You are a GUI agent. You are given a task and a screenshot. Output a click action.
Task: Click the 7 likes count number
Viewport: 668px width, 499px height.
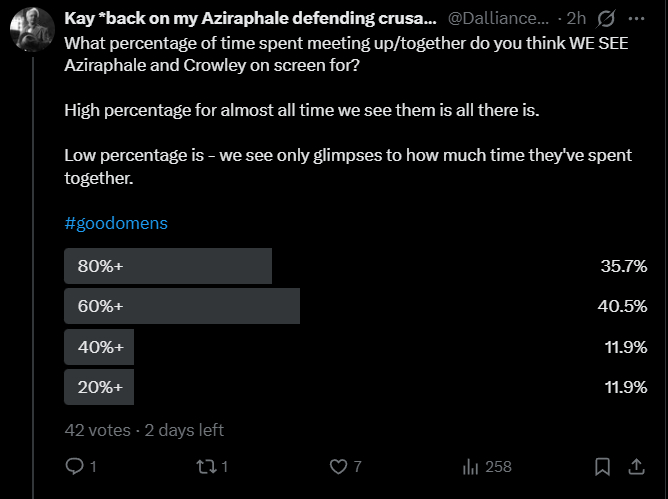pos(357,466)
